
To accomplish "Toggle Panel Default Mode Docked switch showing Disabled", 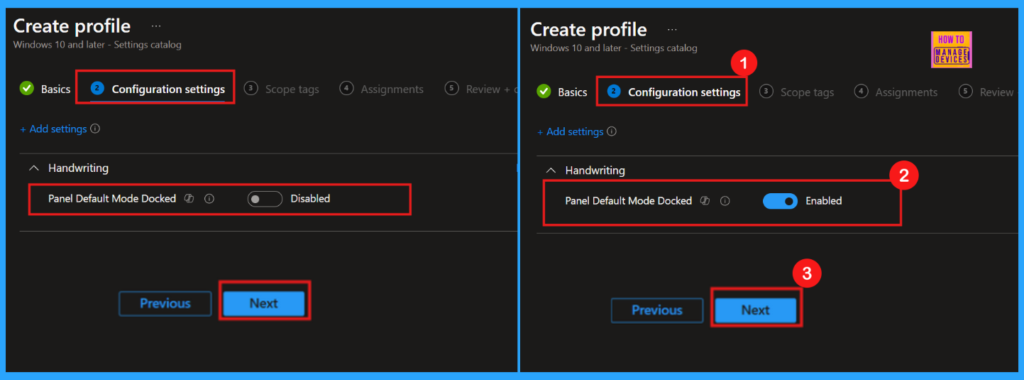I will (264, 199).
